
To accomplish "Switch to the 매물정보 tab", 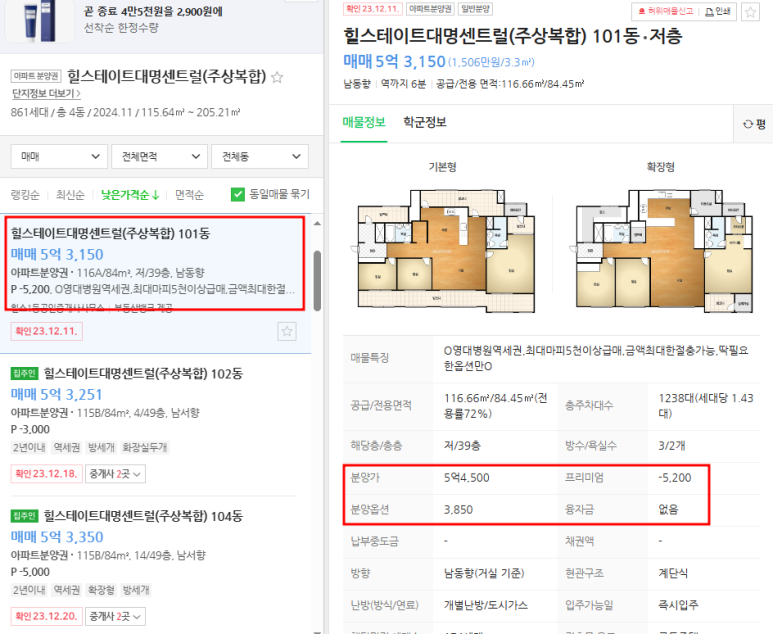I will (x=364, y=122).
